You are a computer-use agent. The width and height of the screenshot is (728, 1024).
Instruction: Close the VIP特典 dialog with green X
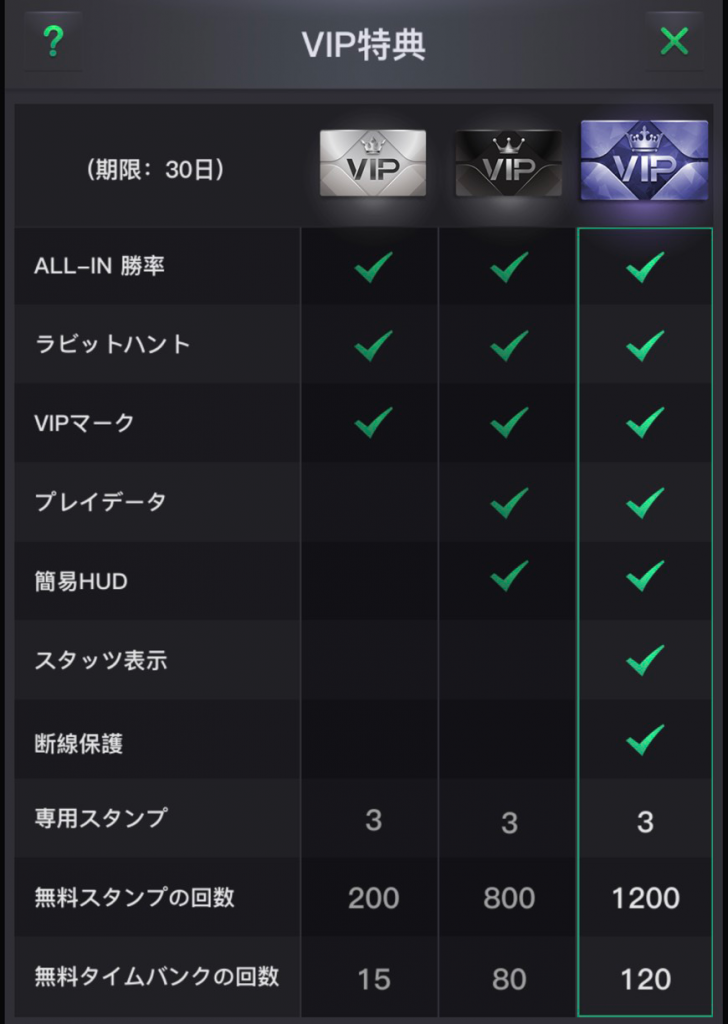(x=674, y=41)
